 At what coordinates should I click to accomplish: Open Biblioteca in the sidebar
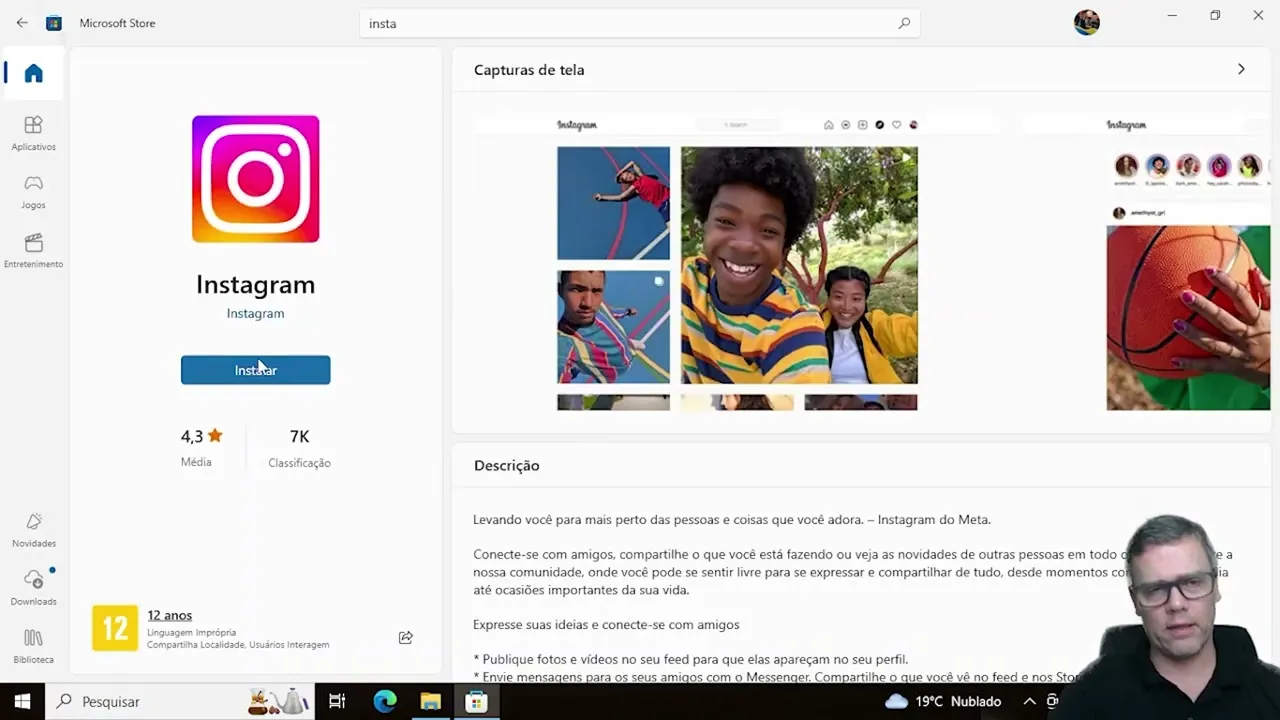coord(34,646)
